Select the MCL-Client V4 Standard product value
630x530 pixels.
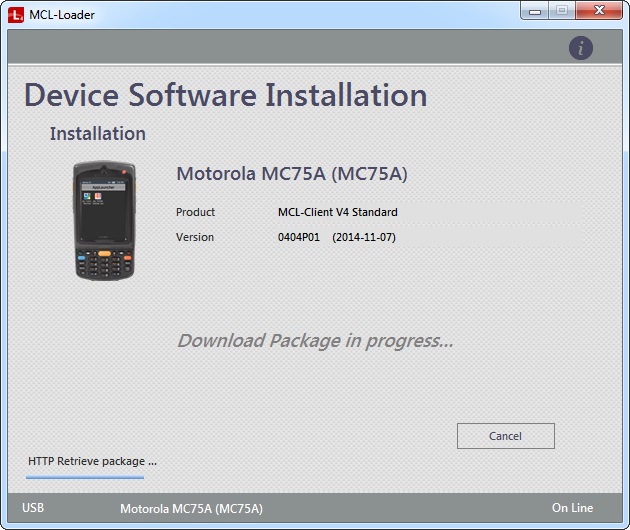337,212
